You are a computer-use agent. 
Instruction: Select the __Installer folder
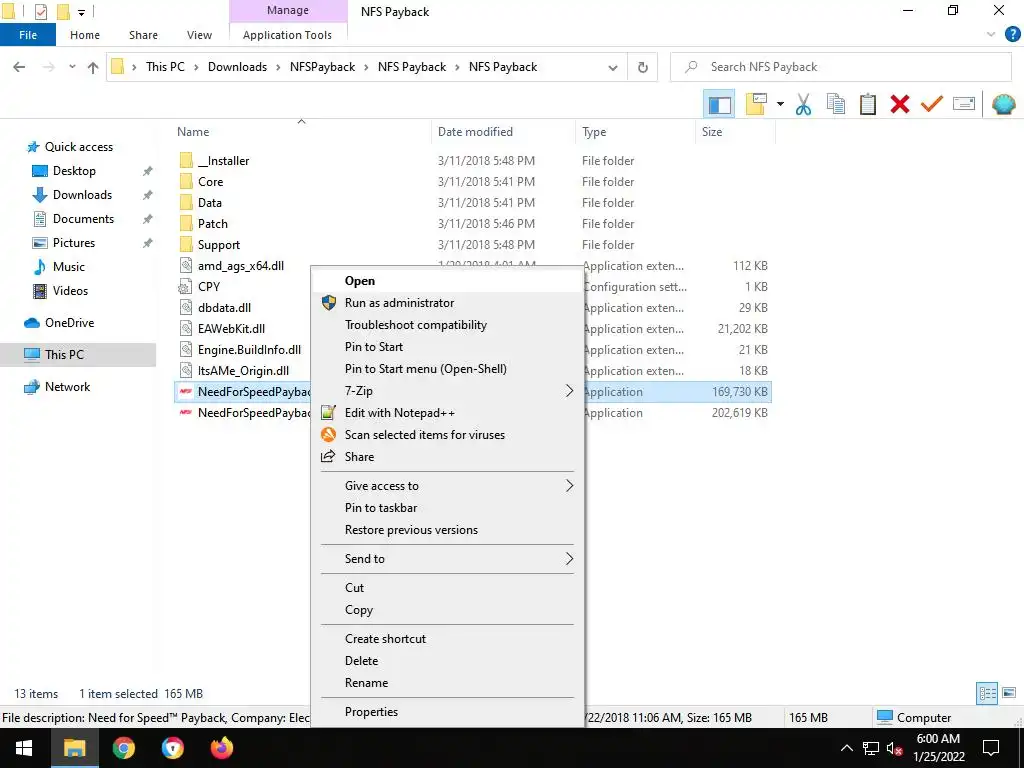(223, 161)
